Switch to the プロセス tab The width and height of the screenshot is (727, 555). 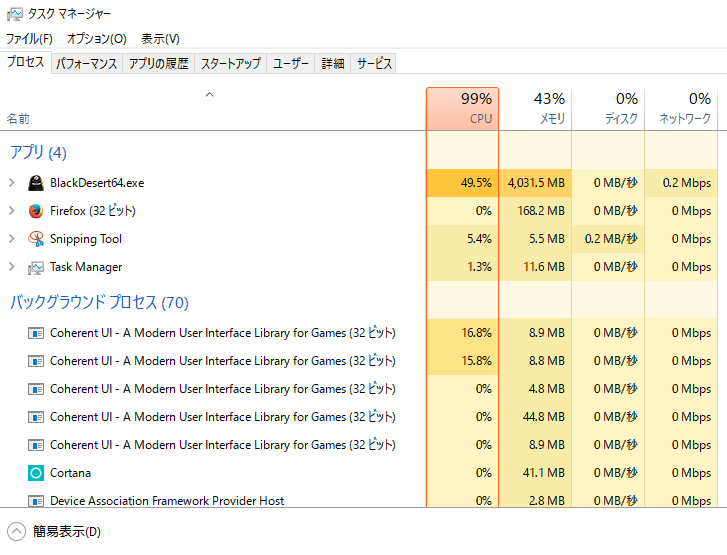pos(26,62)
